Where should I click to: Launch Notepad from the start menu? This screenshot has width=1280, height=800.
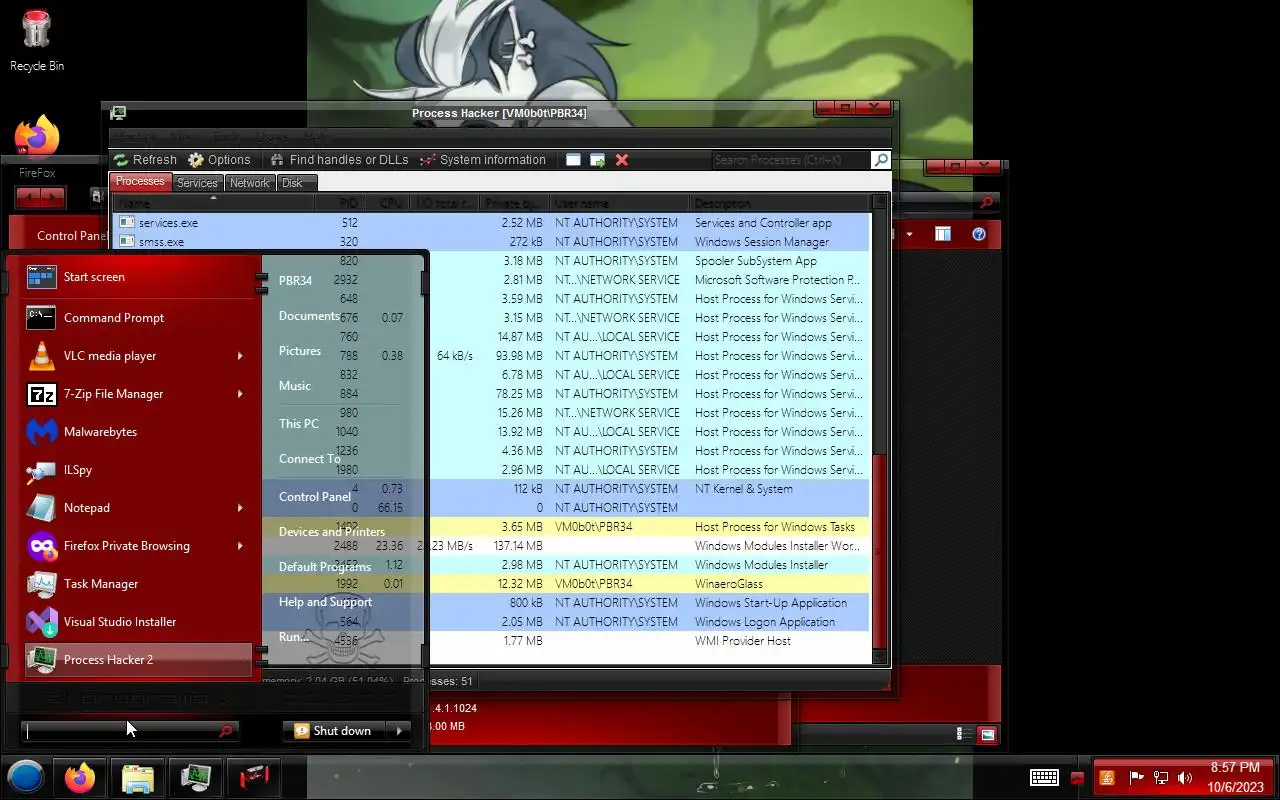139,508
